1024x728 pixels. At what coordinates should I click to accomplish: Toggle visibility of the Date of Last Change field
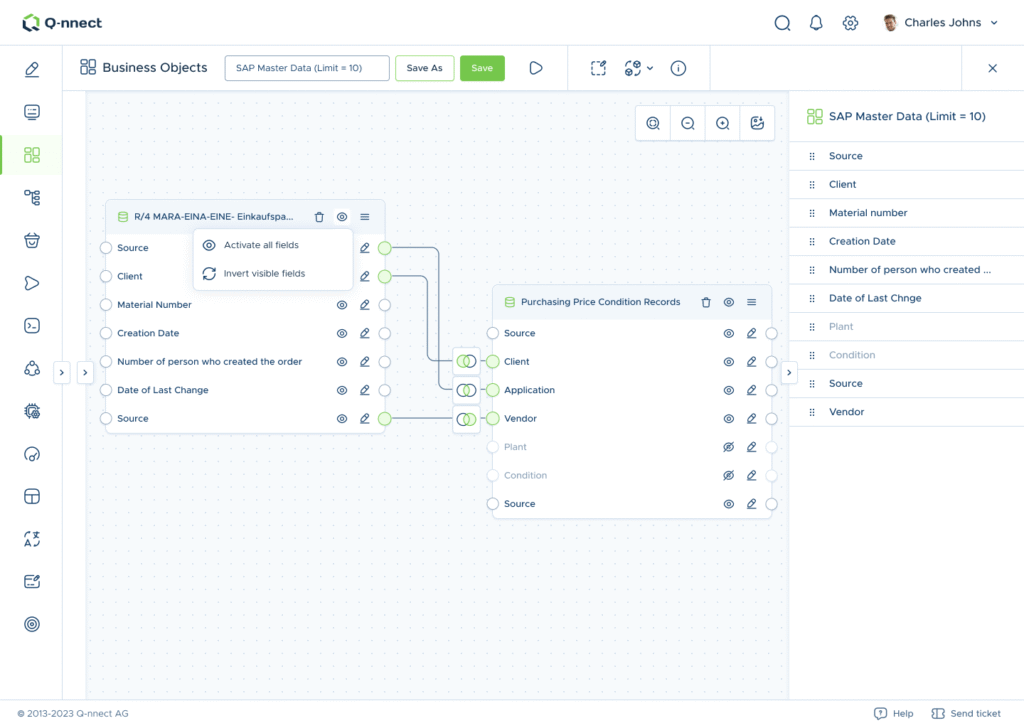[342, 390]
